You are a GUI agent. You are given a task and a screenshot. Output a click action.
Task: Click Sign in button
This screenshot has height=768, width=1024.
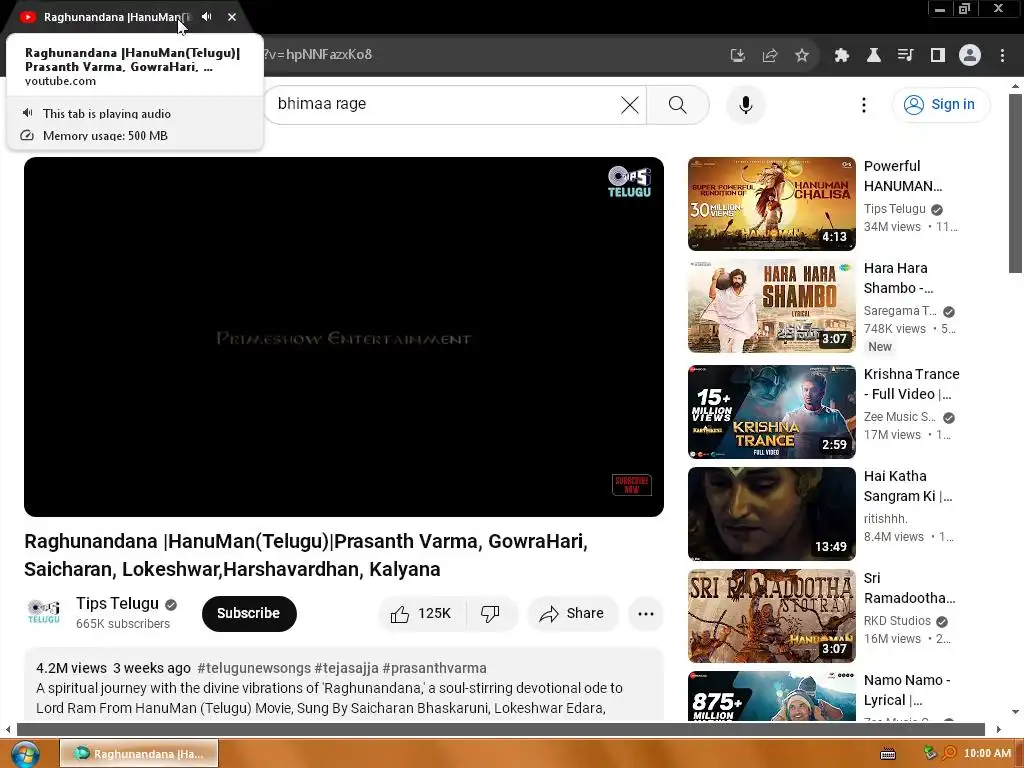(x=940, y=104)
